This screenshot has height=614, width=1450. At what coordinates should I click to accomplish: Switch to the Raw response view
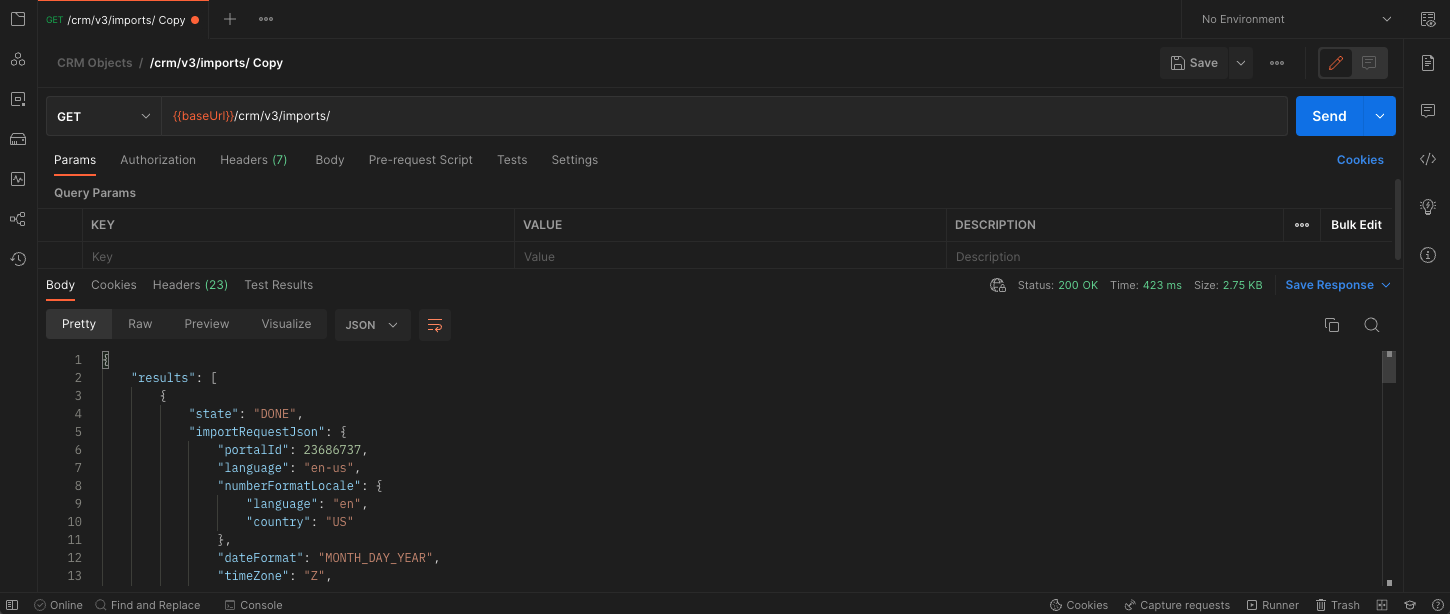(x=140, y=323)
